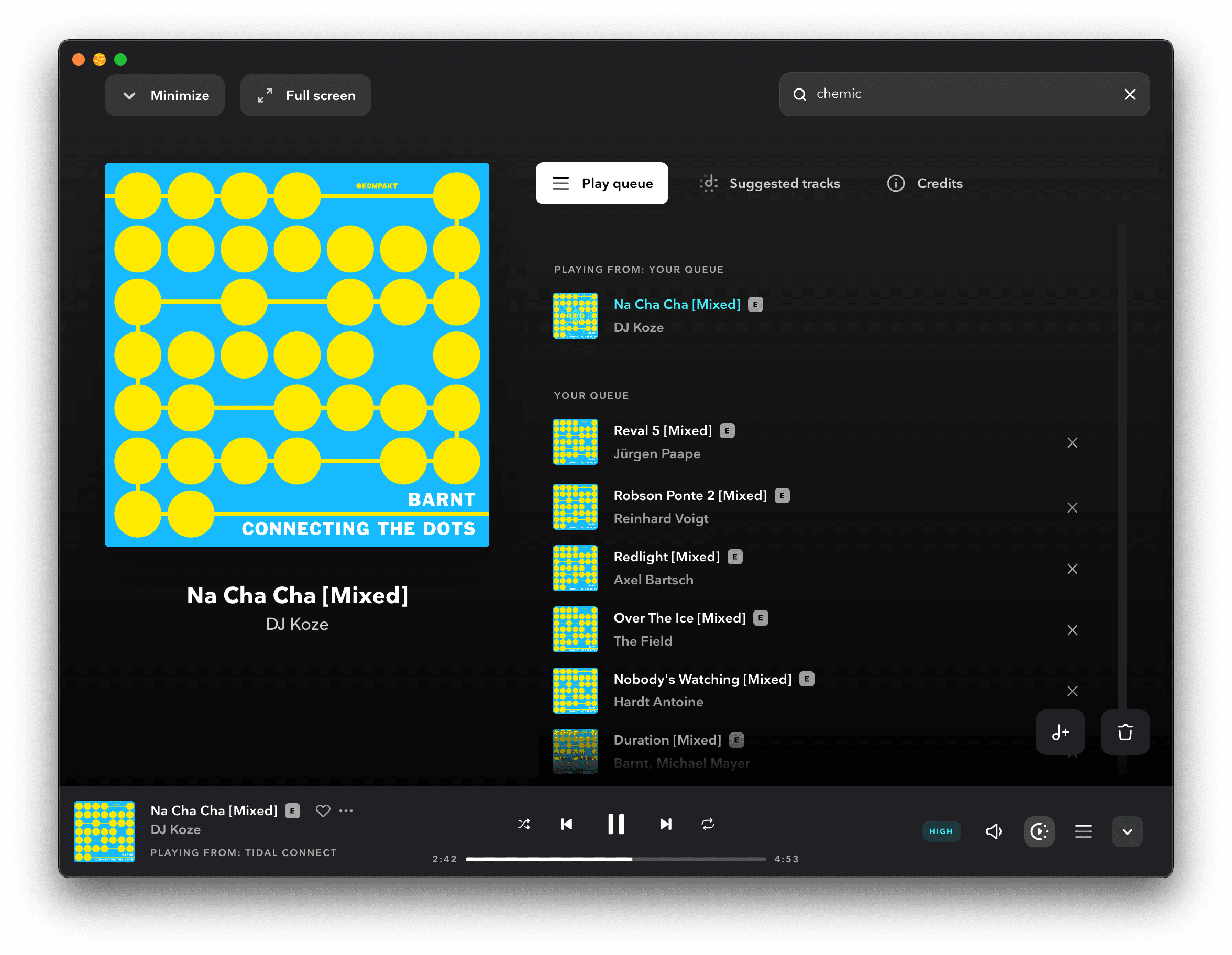Viewport: 1232px width, 955px height.
Task: Click the large Na Cha Cha [Mixed] title
Action: 298,595
